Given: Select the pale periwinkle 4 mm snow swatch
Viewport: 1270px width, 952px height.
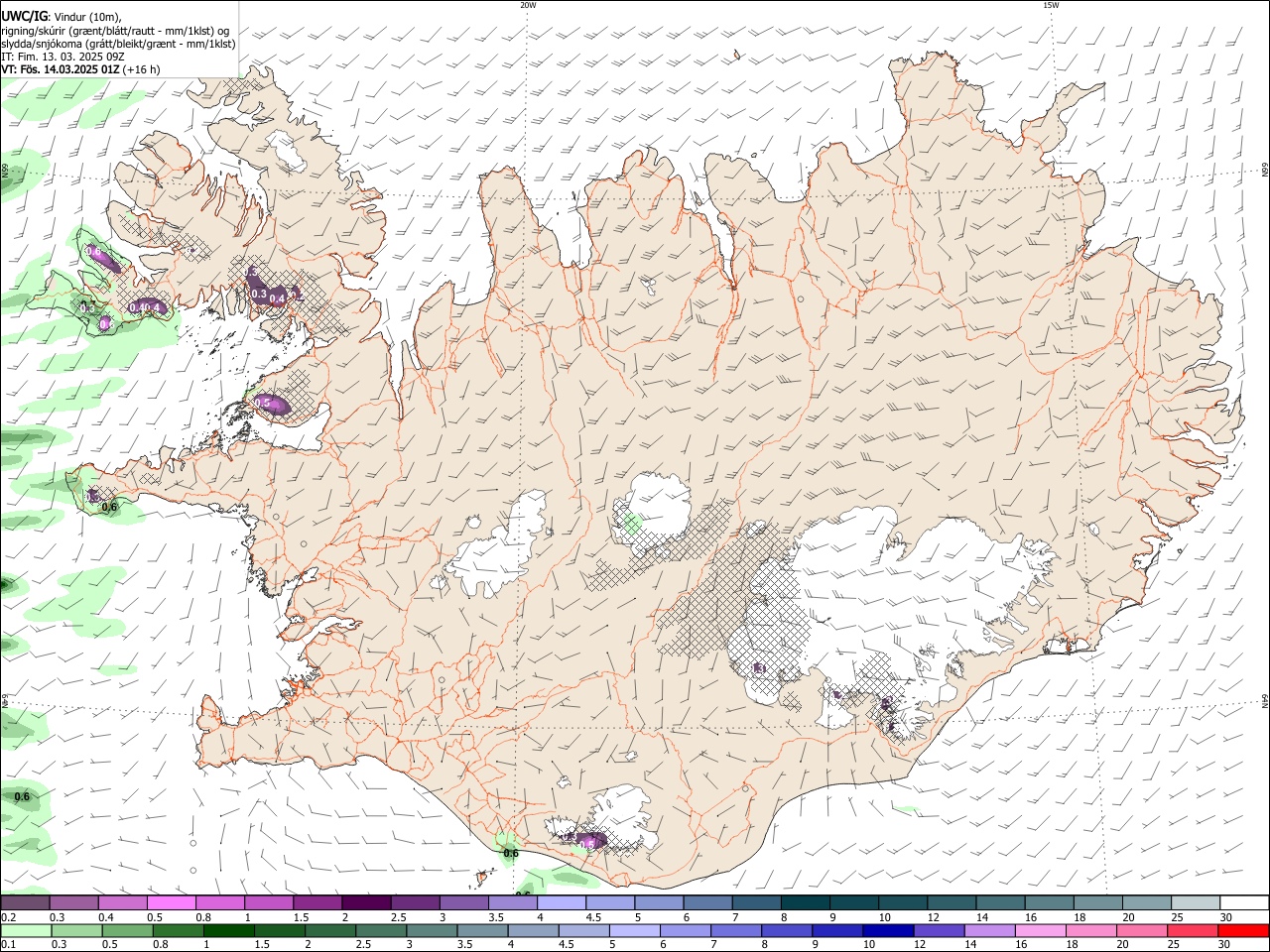Looking at the screenshot, I should 560,902.
